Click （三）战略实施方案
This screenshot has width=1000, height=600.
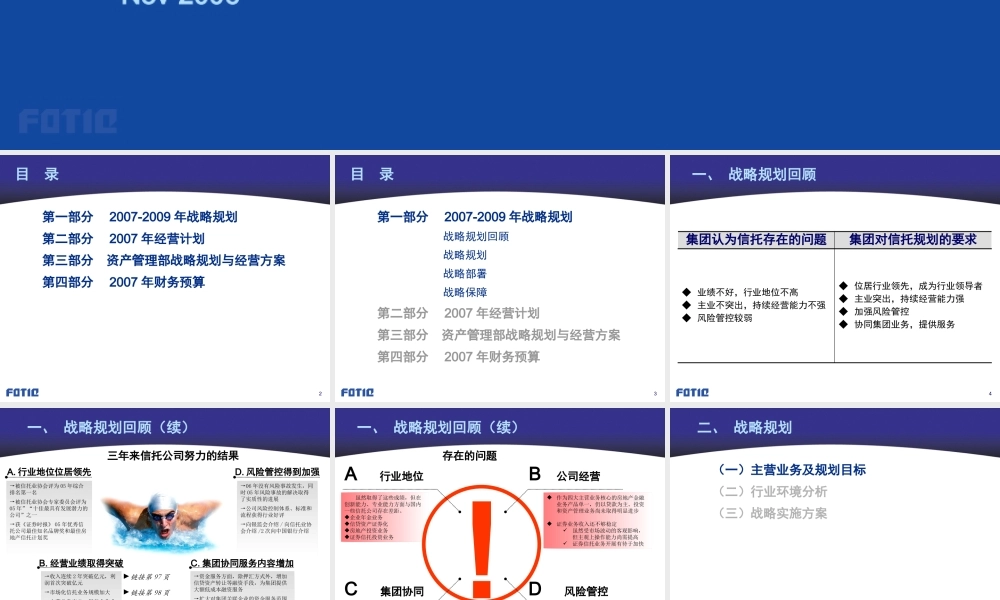[772, 513]
